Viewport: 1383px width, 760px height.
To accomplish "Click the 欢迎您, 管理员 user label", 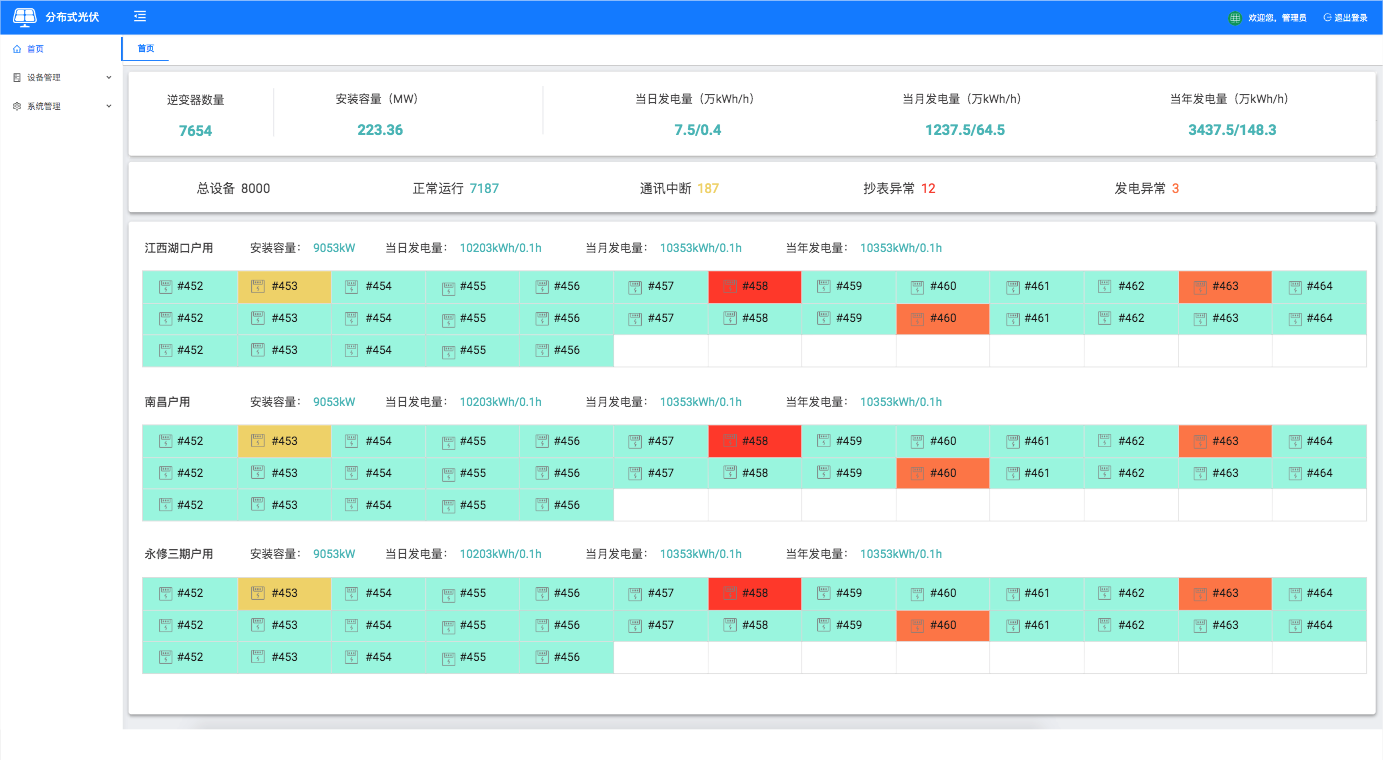I will 1278,17.
